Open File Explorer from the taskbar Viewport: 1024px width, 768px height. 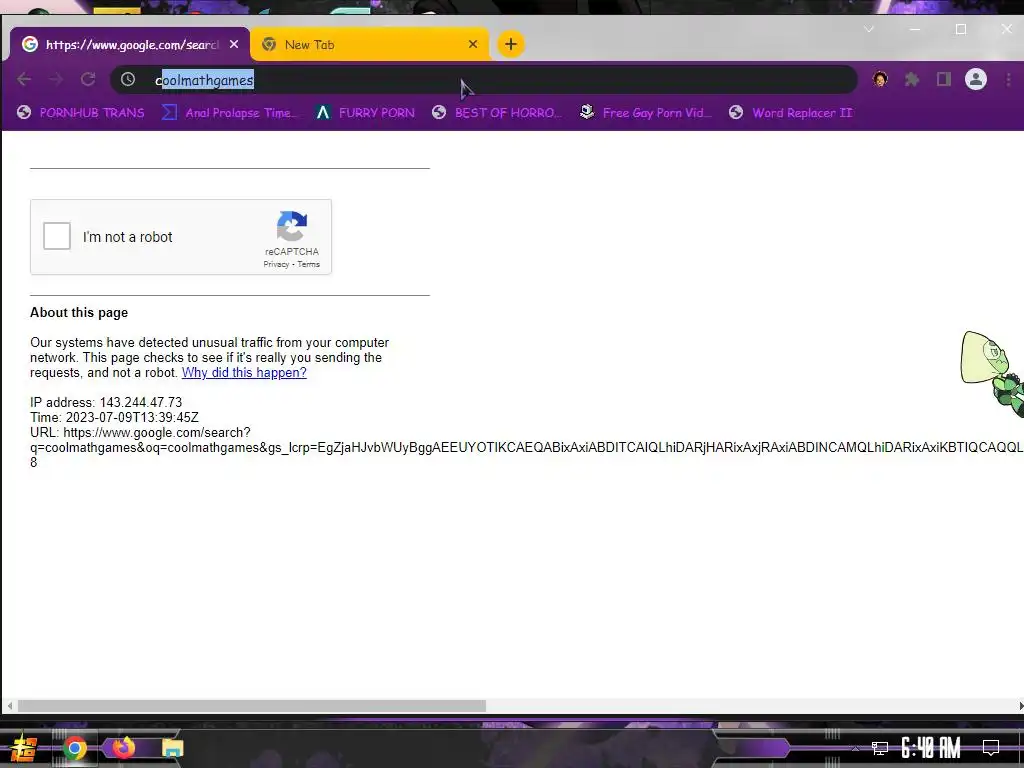(172, 748)
